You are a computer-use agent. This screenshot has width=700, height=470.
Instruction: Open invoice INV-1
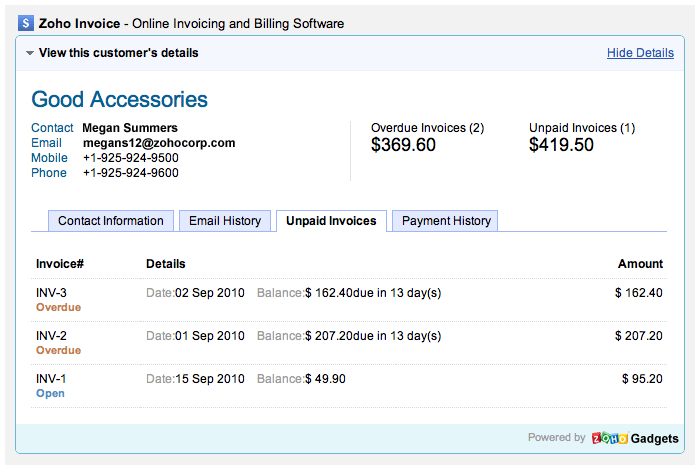coord(50,379)
